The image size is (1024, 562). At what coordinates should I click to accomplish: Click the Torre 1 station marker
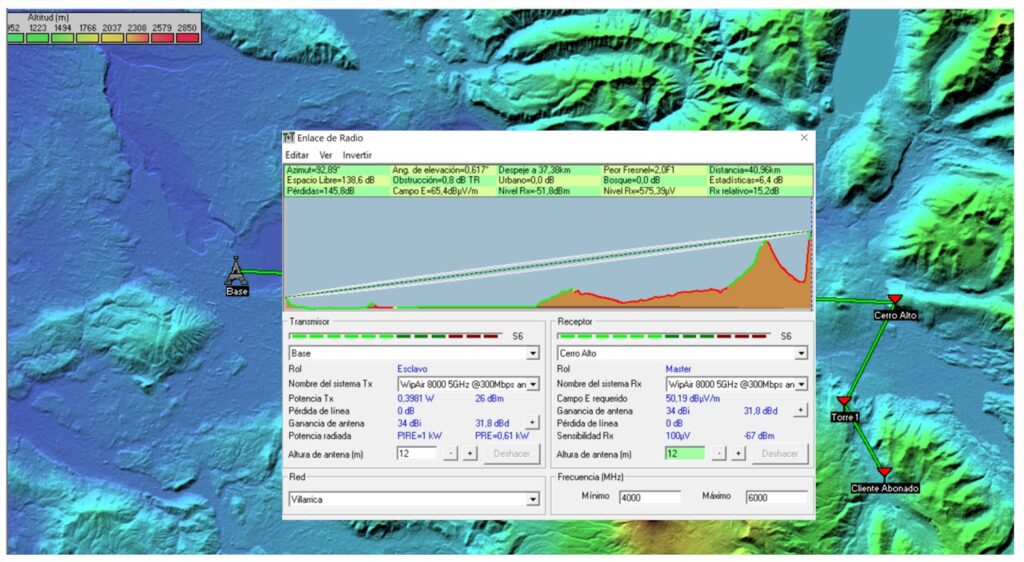pyautogui.click(x=844, y=402)
